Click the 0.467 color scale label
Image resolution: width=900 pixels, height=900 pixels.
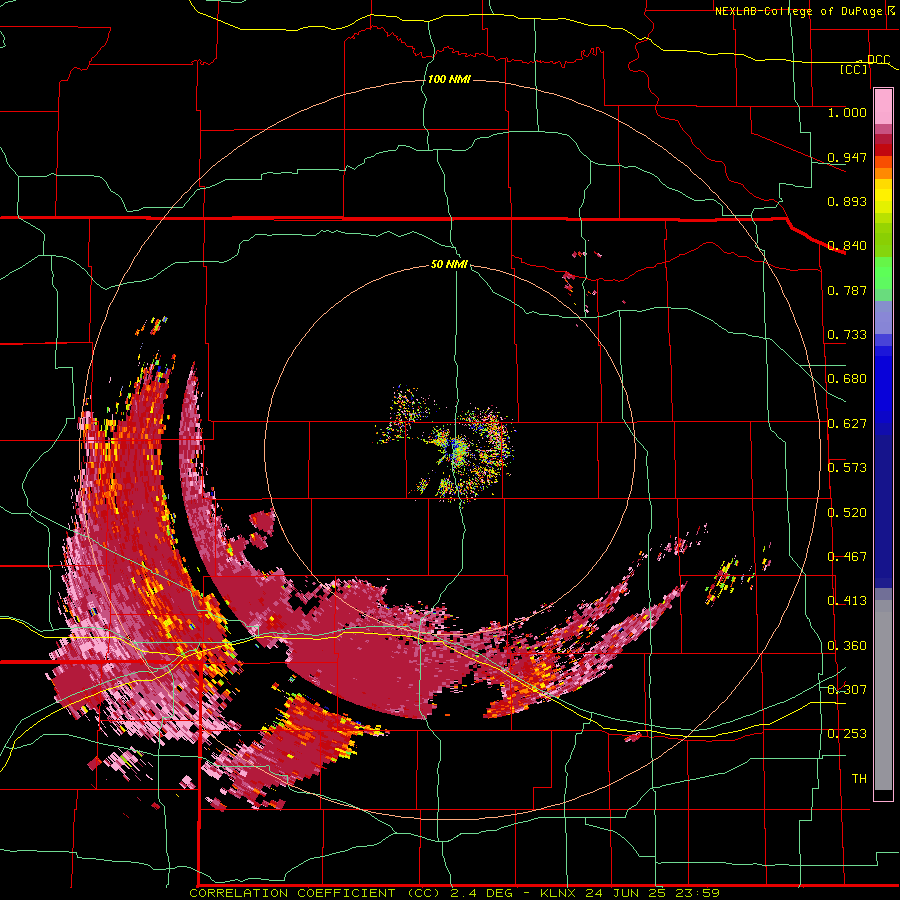pos(847,557)
